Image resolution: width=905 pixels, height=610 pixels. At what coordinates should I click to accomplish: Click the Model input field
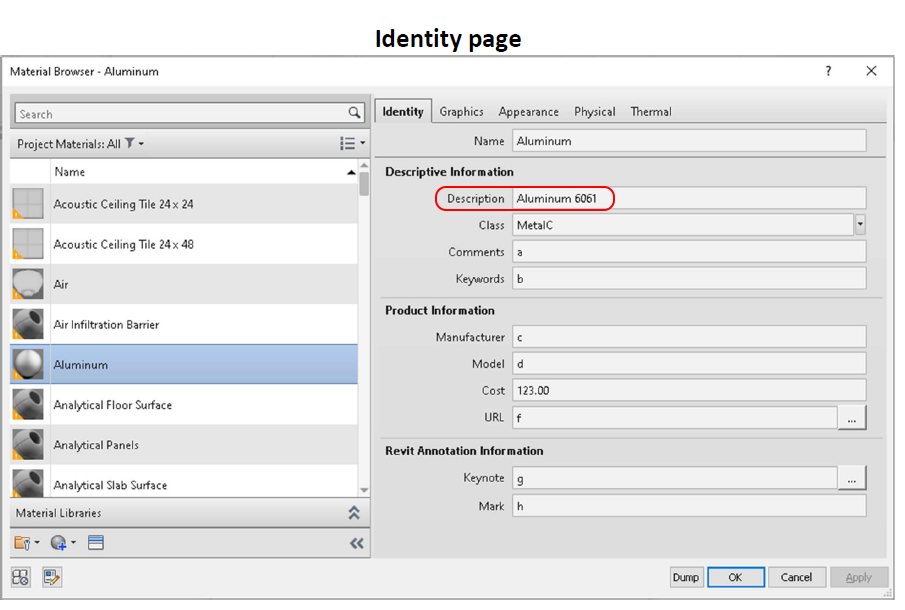pos(689,364)
